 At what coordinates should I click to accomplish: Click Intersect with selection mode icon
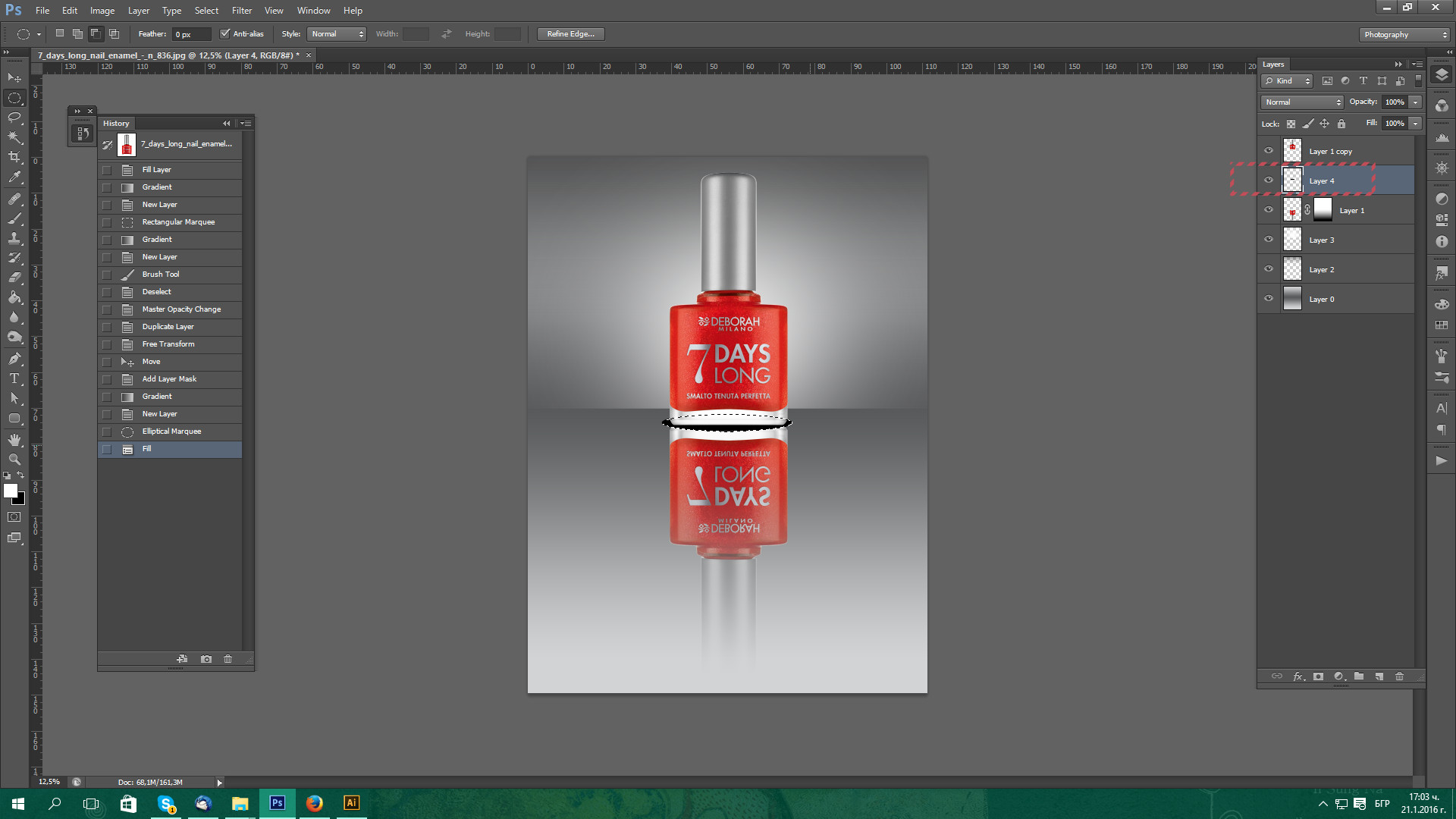coord(114,34)
